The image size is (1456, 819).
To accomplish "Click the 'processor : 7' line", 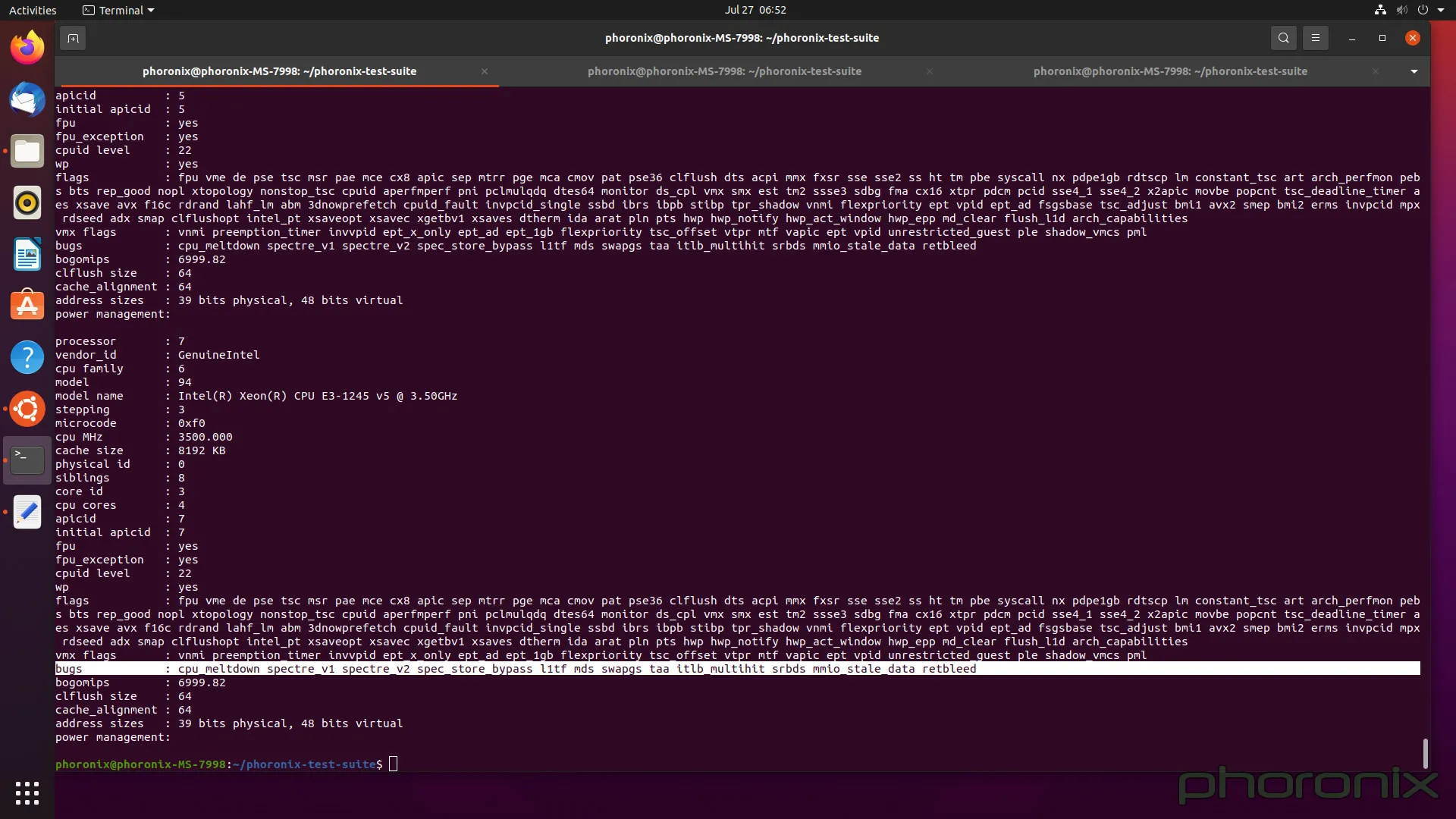I will pyautogui.click(x=120, y=341).
